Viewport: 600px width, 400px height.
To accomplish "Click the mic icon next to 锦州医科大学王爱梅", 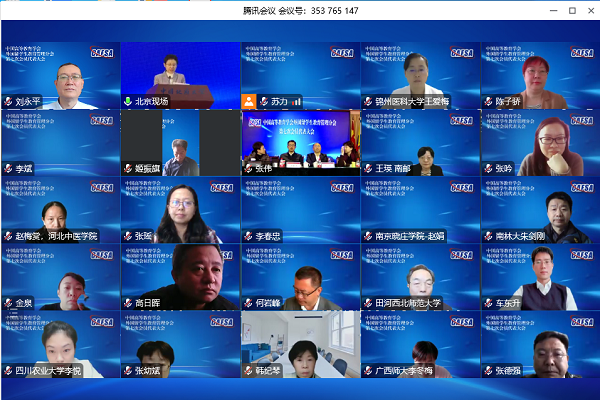I will (x=368, y=101).
